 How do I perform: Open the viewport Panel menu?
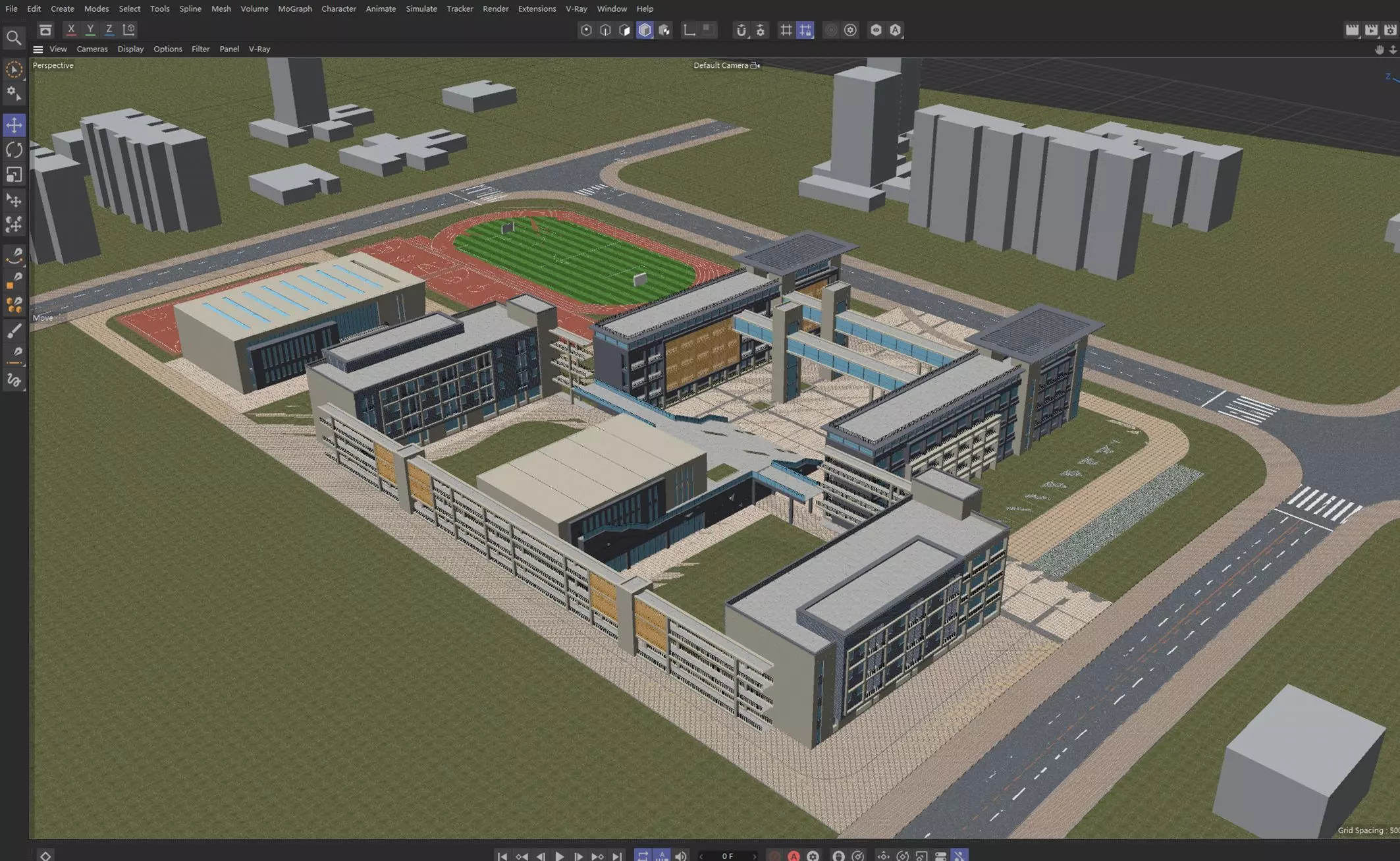(229, 49)
